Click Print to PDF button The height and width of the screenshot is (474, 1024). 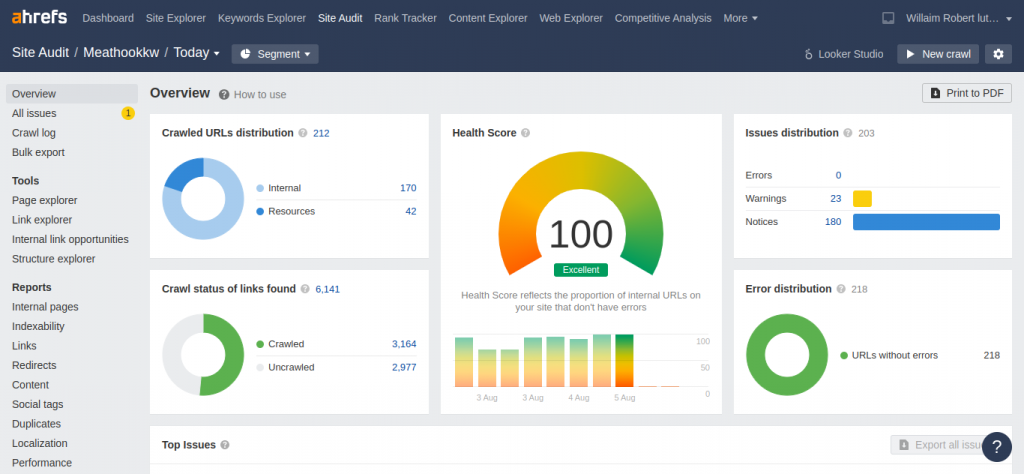click(x=967, y=93)
